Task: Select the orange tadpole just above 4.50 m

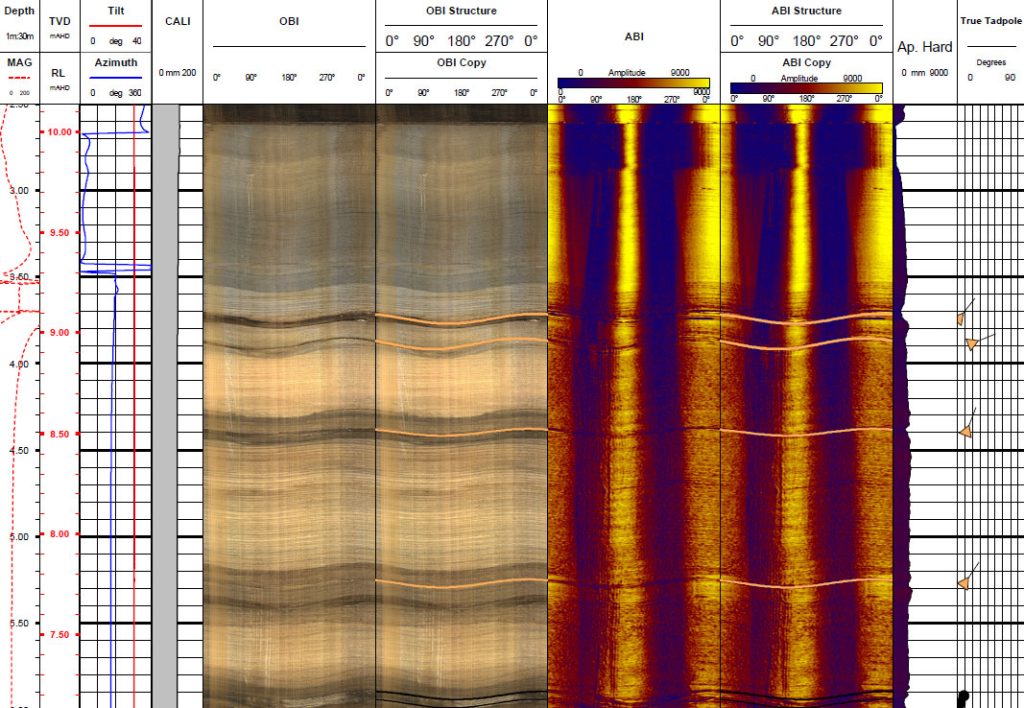Action: 966,431
